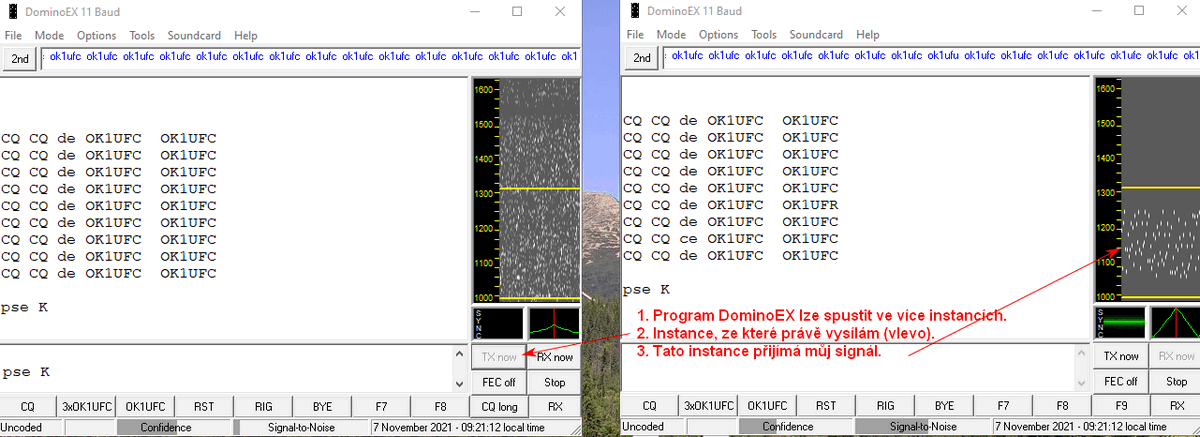The image size is (1200, 437).
Task: Click the DominoEX title bar icon in the right window
Action: [634, 12]
